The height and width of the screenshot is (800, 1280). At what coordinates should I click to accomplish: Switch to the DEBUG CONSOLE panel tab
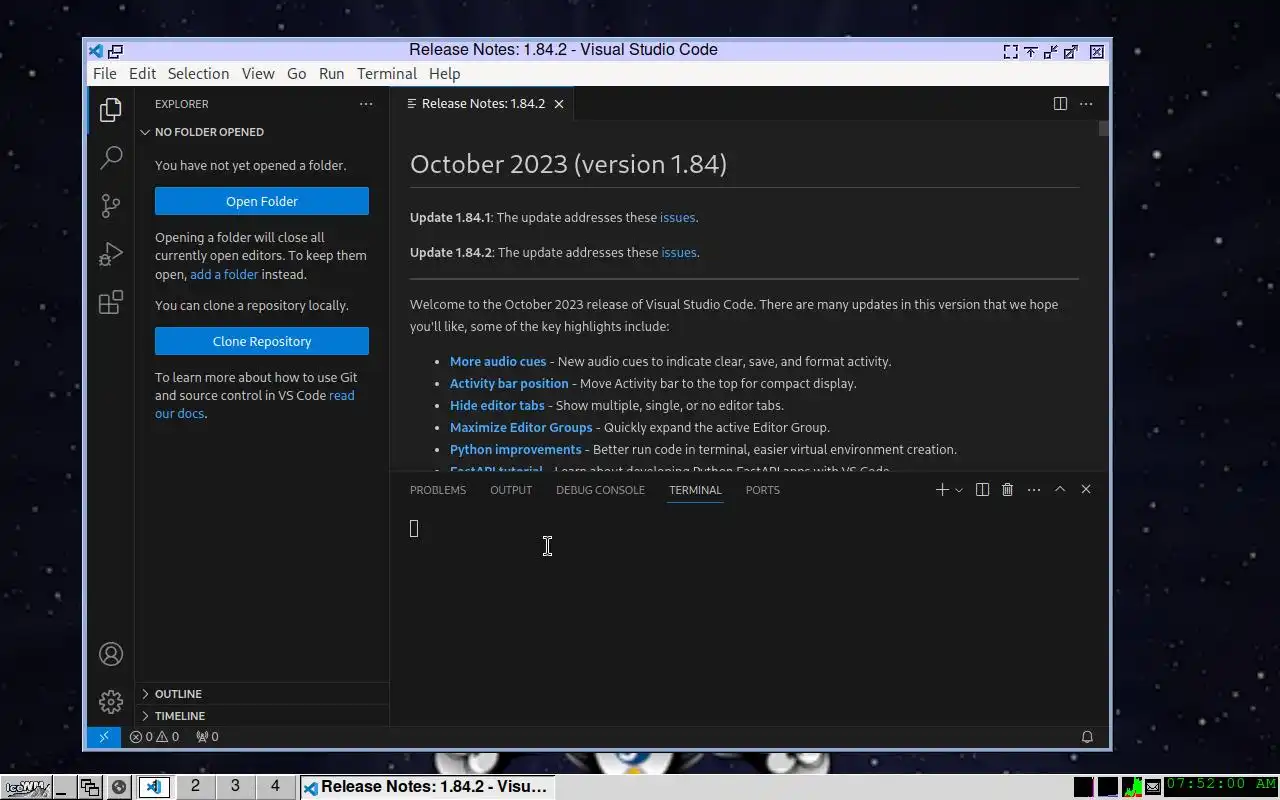pos(600,490)
